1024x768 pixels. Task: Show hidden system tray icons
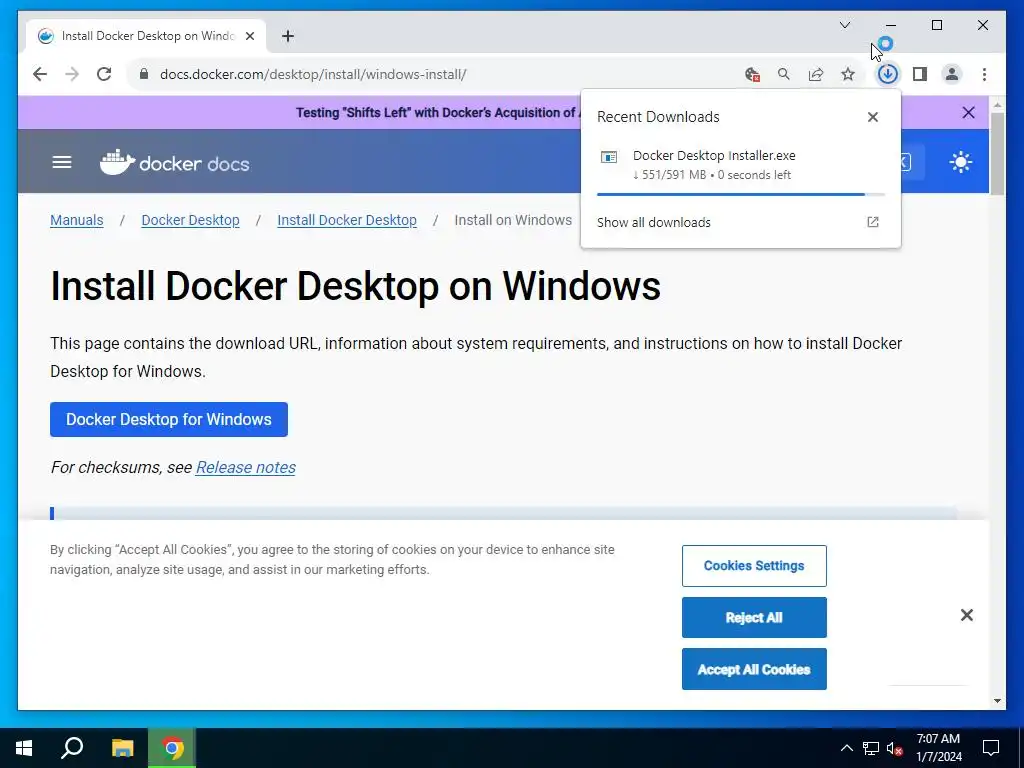coord(846,748)
